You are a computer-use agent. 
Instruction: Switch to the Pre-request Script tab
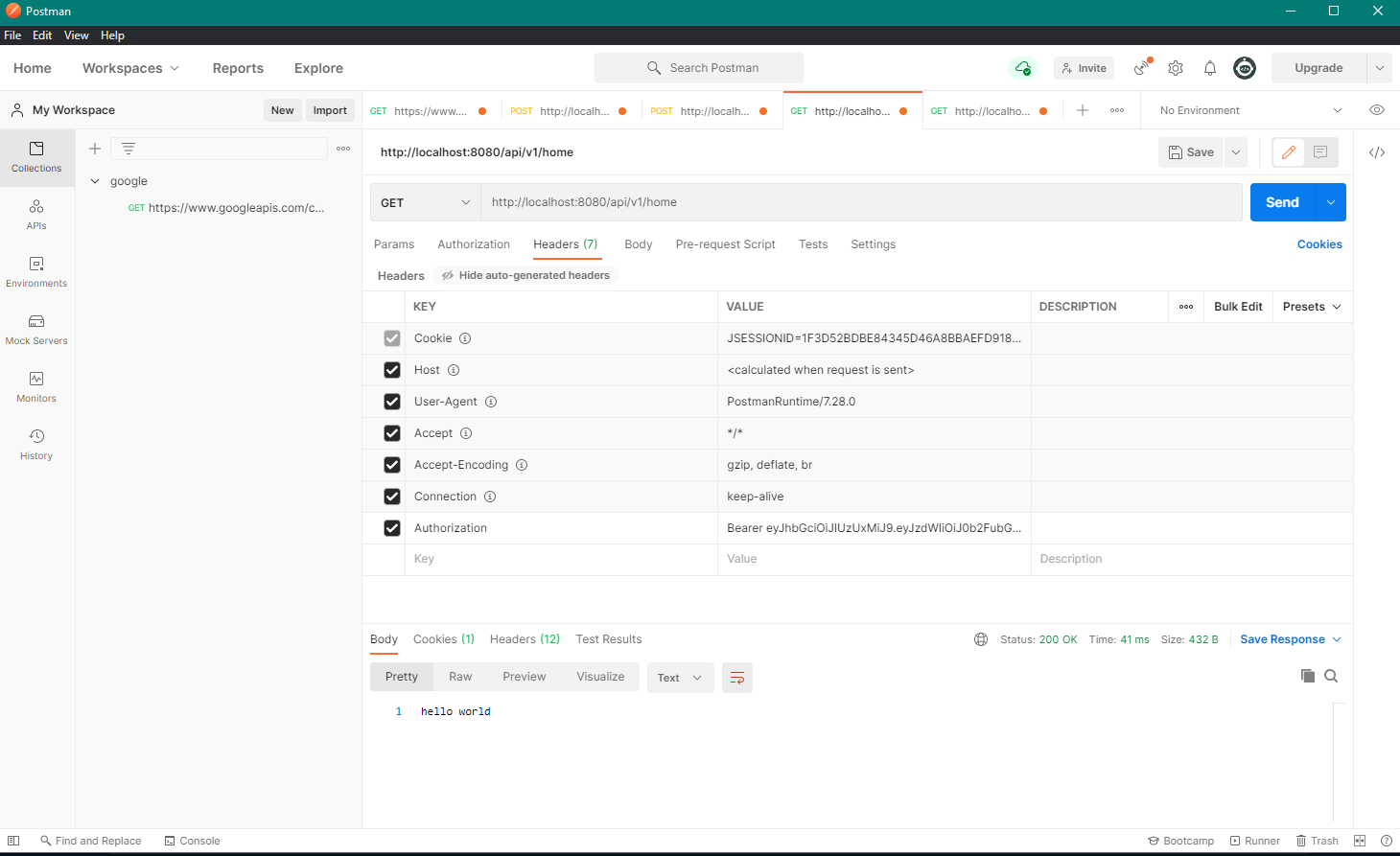725,244
